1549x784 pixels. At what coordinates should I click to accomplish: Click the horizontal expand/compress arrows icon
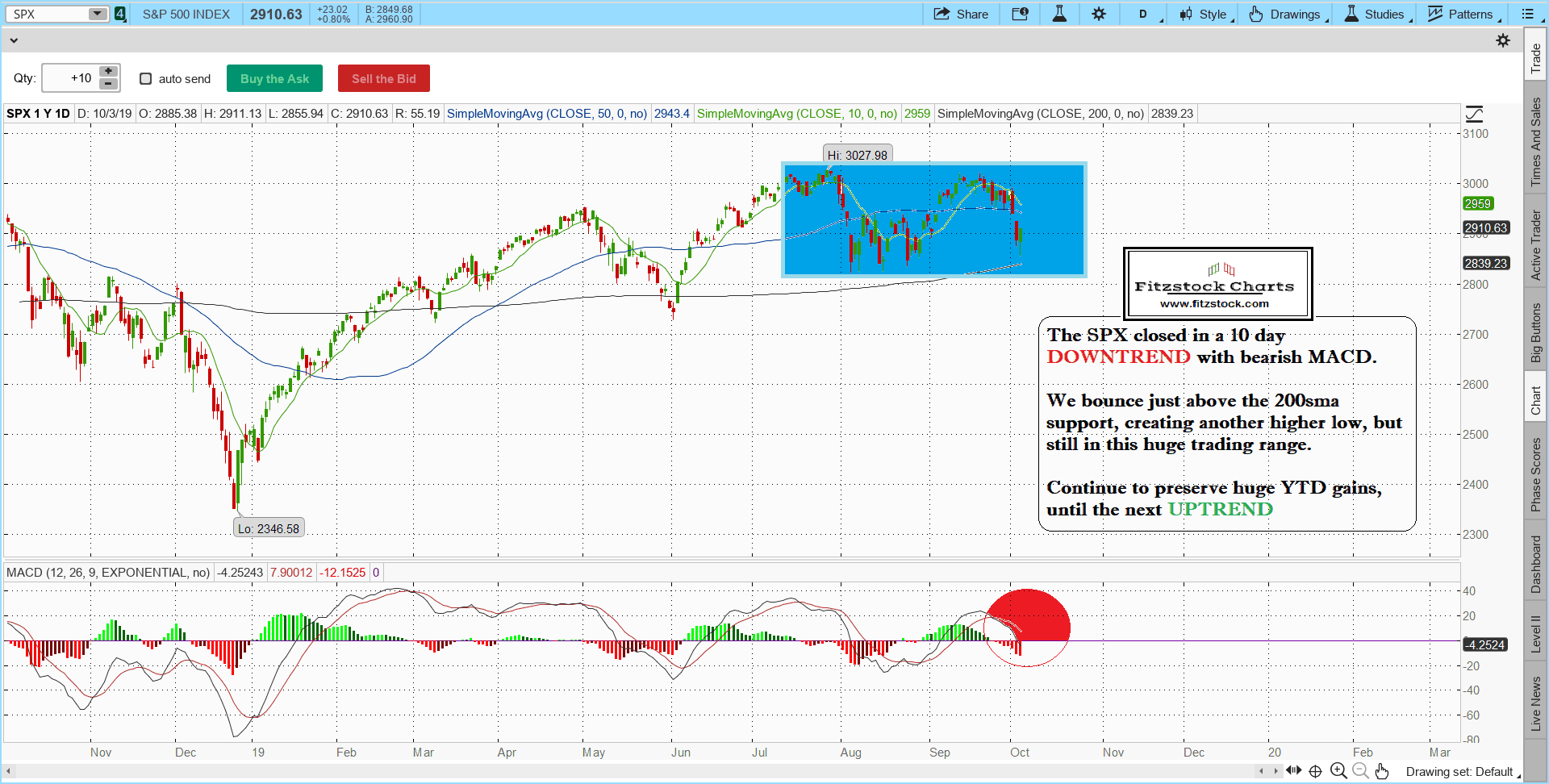pyautogui.click(x=1293, y=770)
